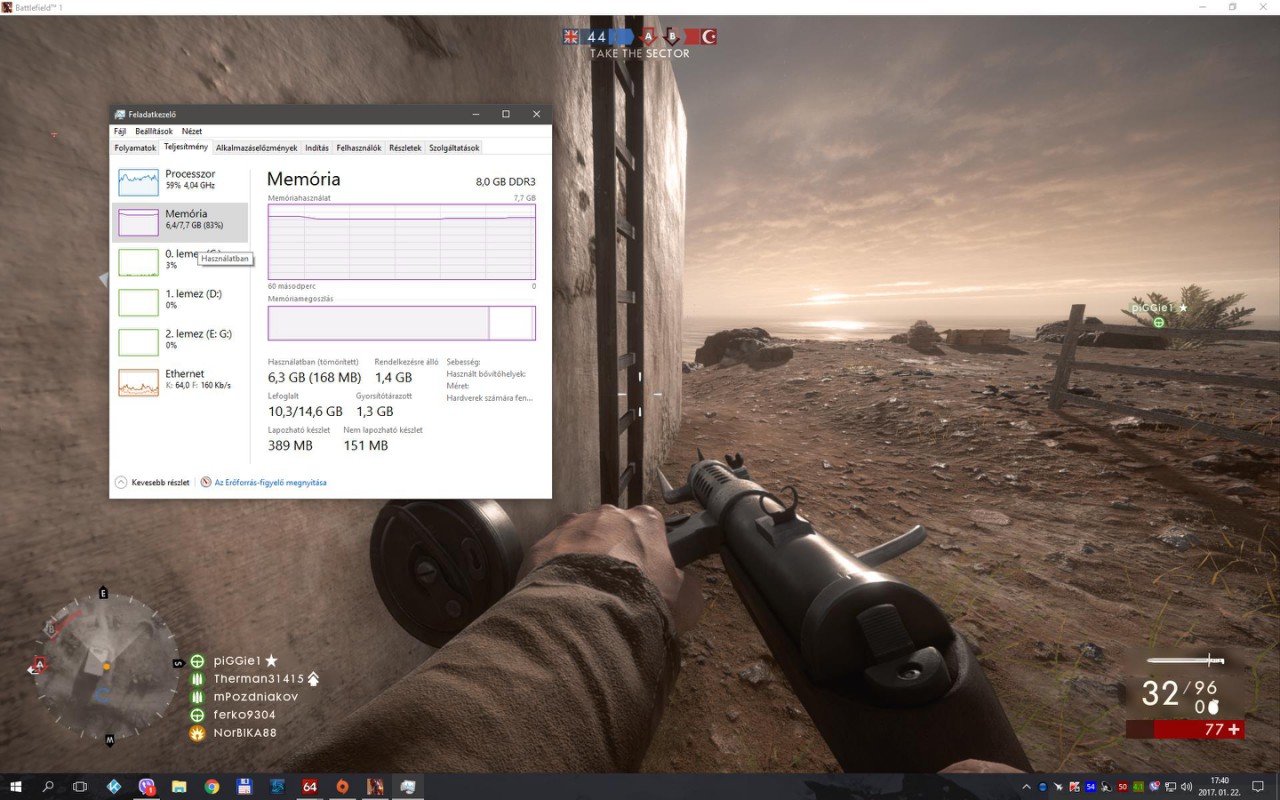This screenshot has height=800, width=1280.
Task: Open the Windows Start menu
Action: tap(16, 786)
